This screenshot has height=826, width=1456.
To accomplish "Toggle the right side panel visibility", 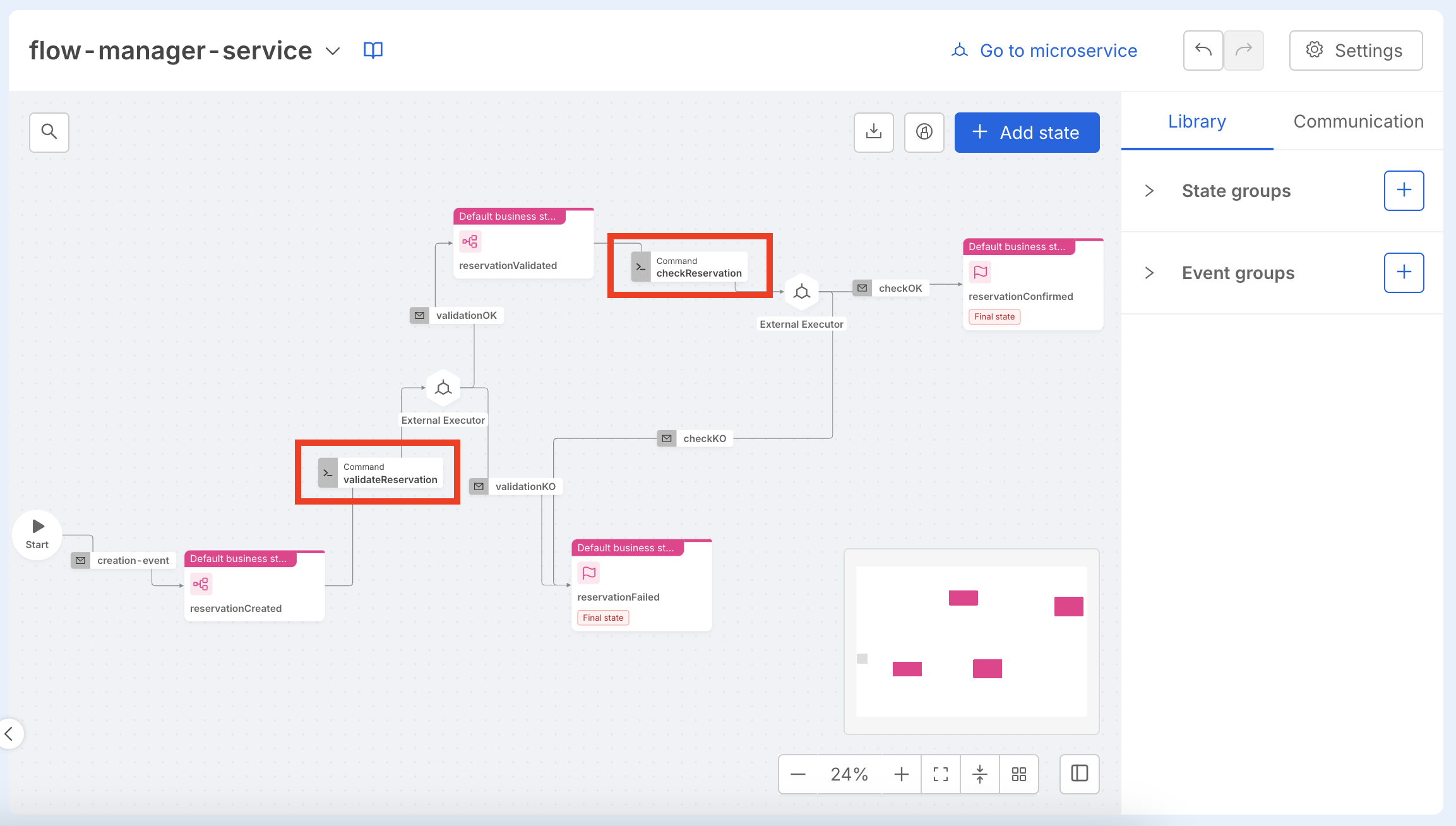I will tap(1079, 774).
